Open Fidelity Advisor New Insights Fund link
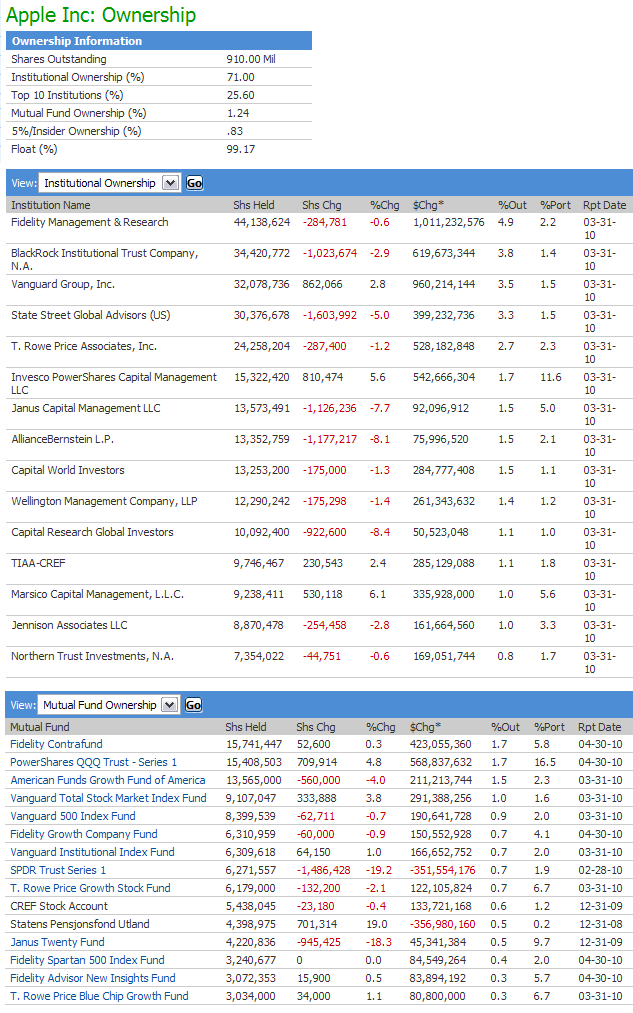This screenshot has width=633, height=1013. point(93,978)
